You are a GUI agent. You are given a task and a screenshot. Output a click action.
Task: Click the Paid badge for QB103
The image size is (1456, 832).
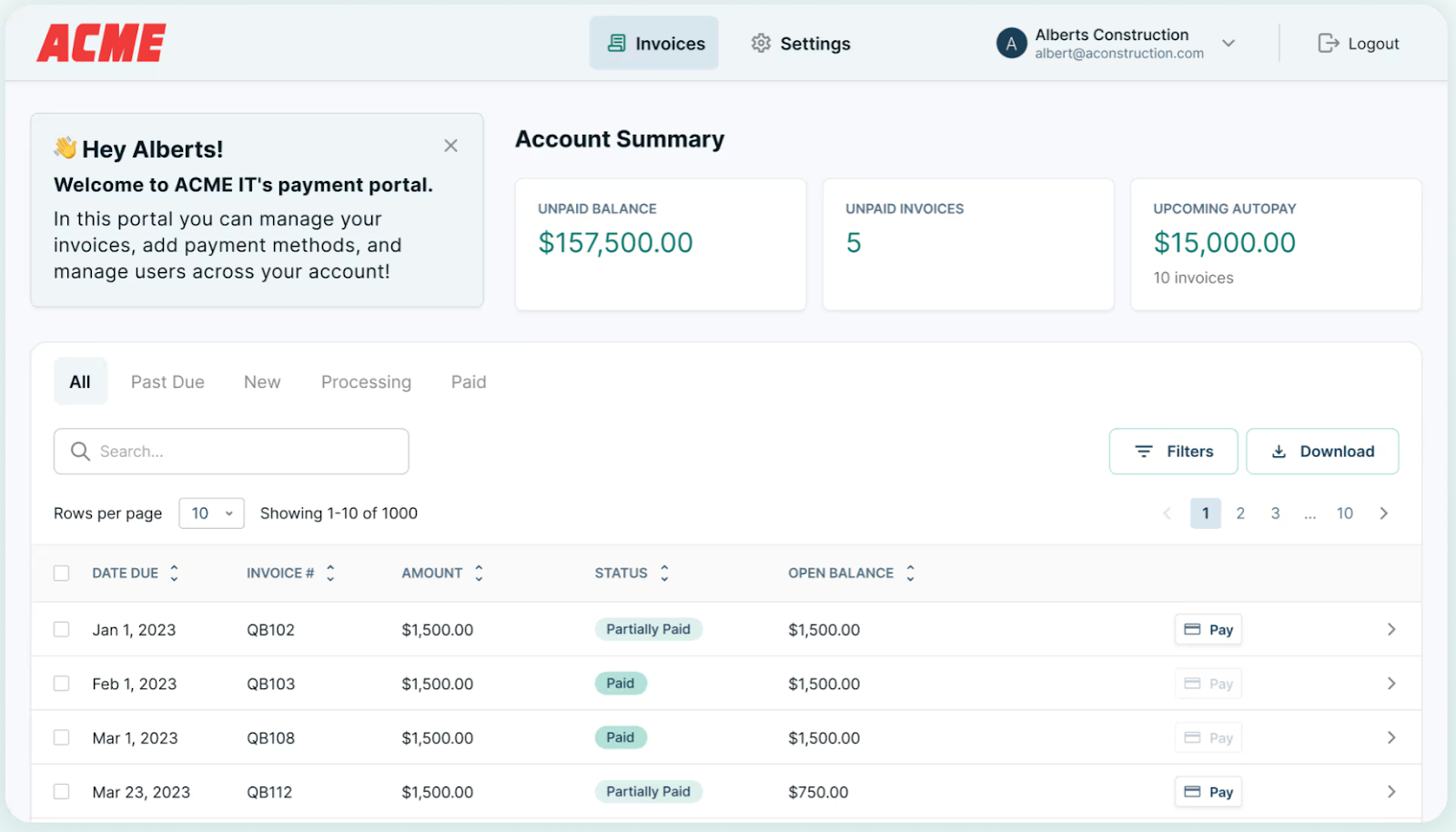click(x=621, y=683)
